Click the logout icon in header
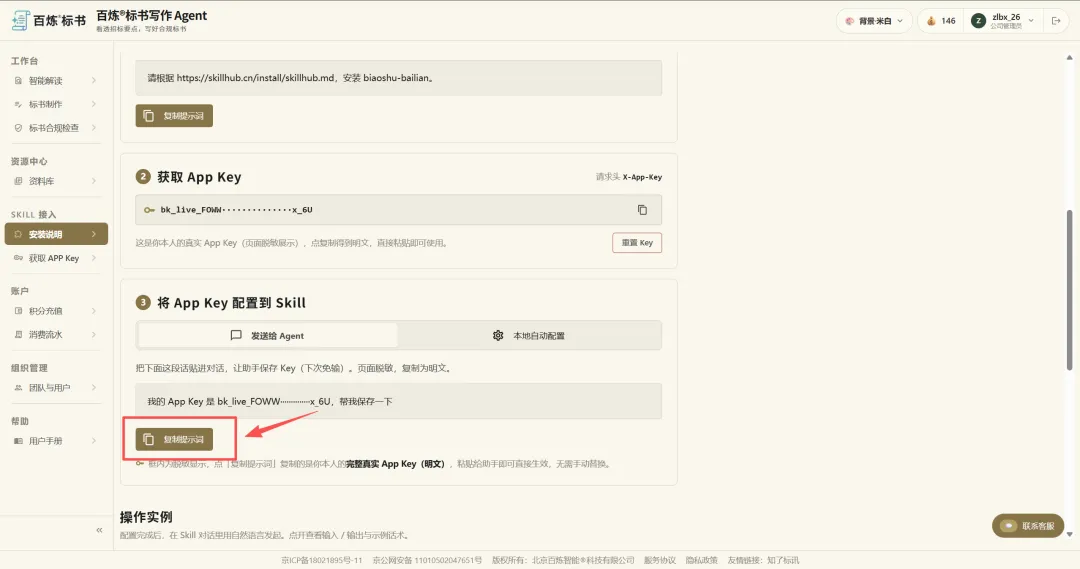The width and height of the screenshot is (1080, 569). [1056, 21]
